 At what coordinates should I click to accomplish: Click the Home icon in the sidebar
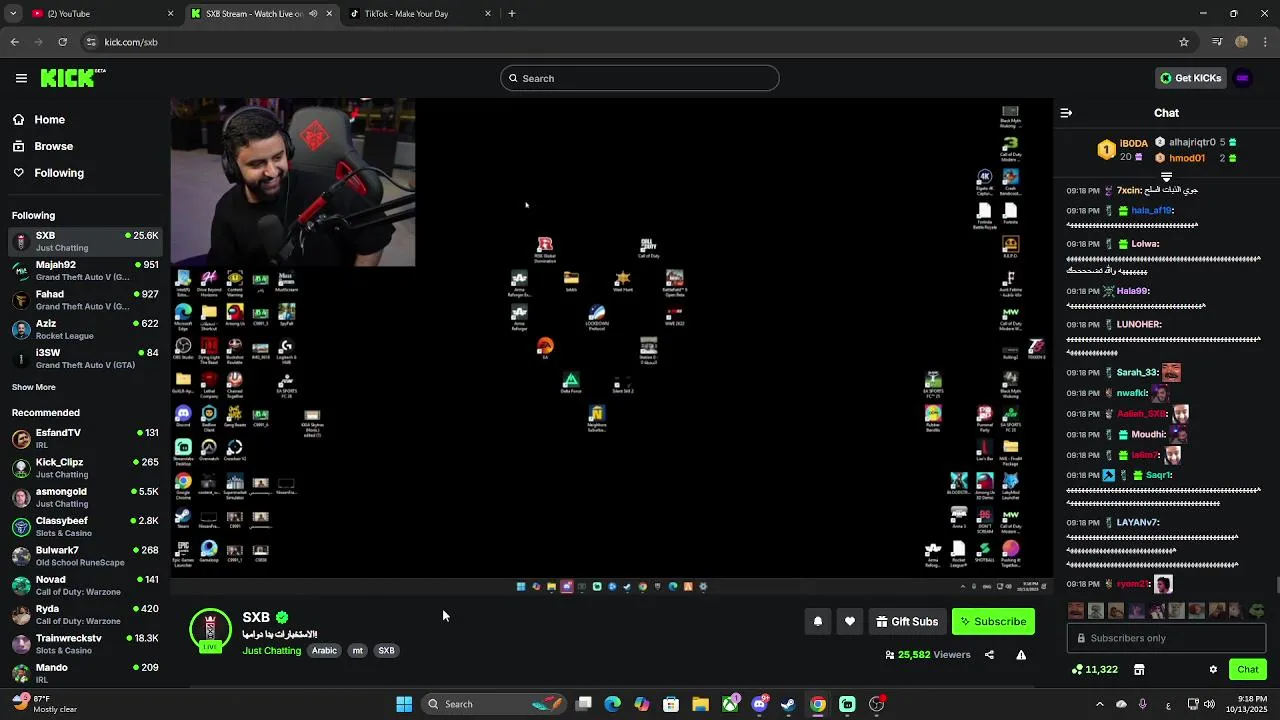pyautogui.click(x=18, y=119)
